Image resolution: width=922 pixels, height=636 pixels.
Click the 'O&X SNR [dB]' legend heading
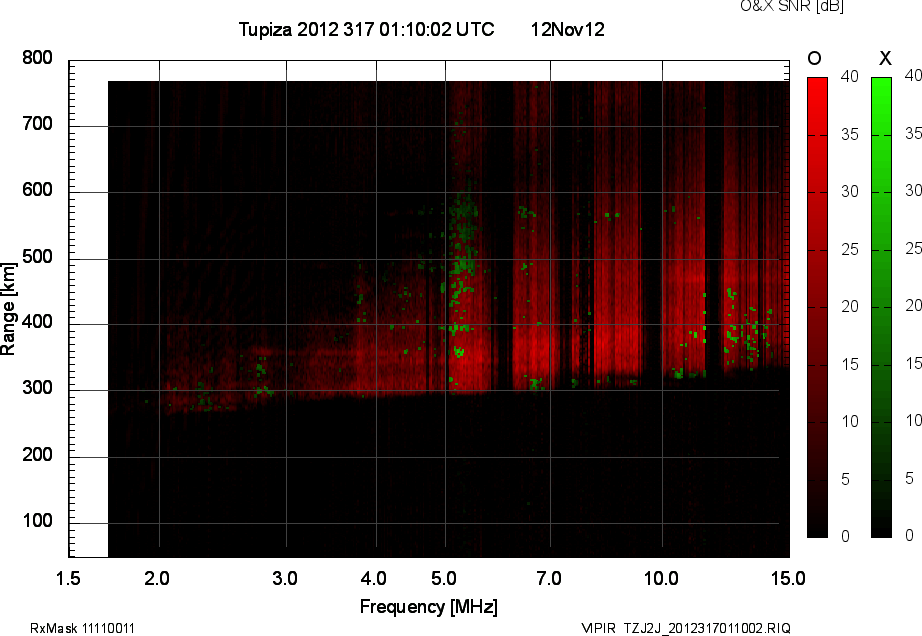click(792, 6)
